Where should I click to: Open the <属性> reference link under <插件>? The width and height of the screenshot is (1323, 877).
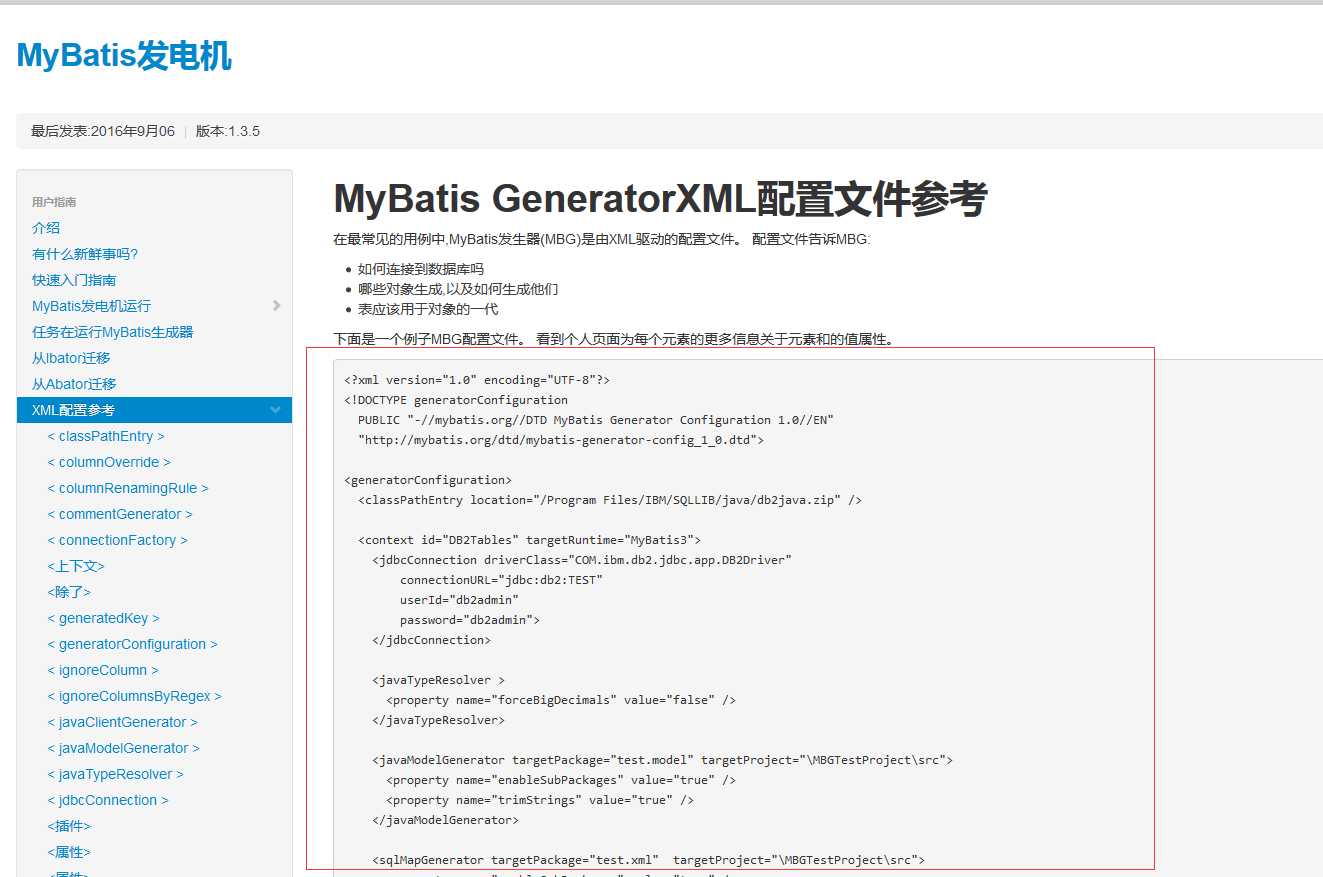click(x=69, y=852)
